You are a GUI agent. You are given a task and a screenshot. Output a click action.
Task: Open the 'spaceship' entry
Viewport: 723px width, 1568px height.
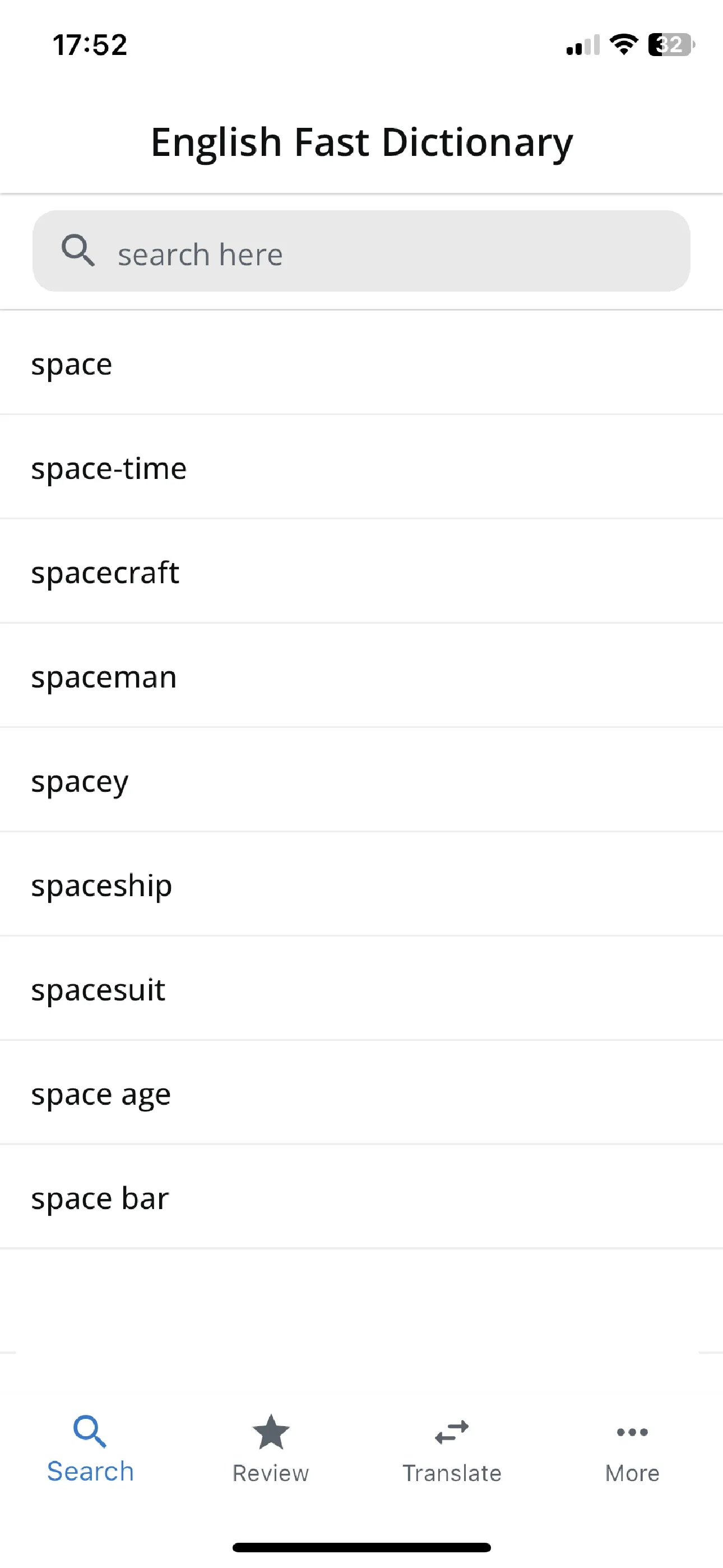coord(361,885)
